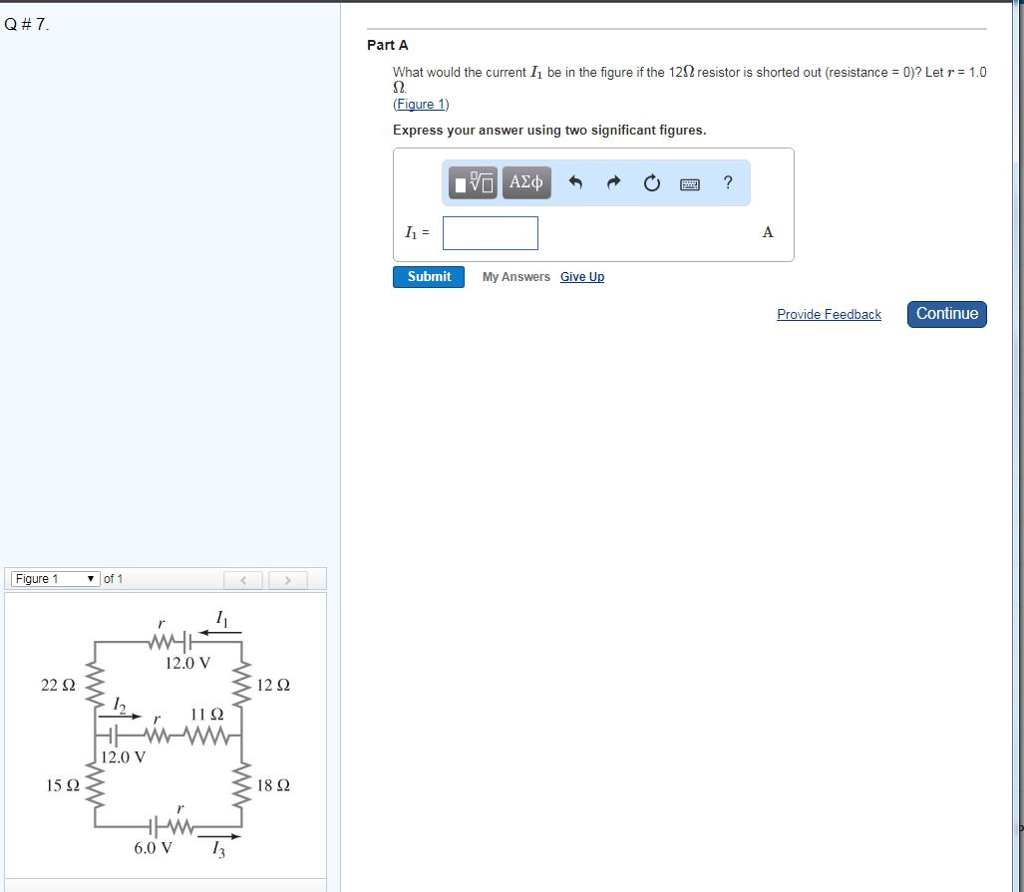Click the right arrow next to Figure 1

coord(288,578)
